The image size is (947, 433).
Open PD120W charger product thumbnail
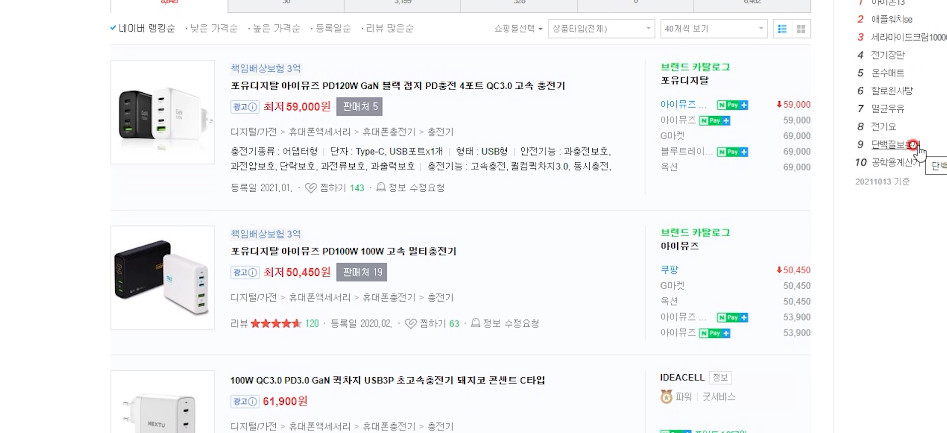162,112
